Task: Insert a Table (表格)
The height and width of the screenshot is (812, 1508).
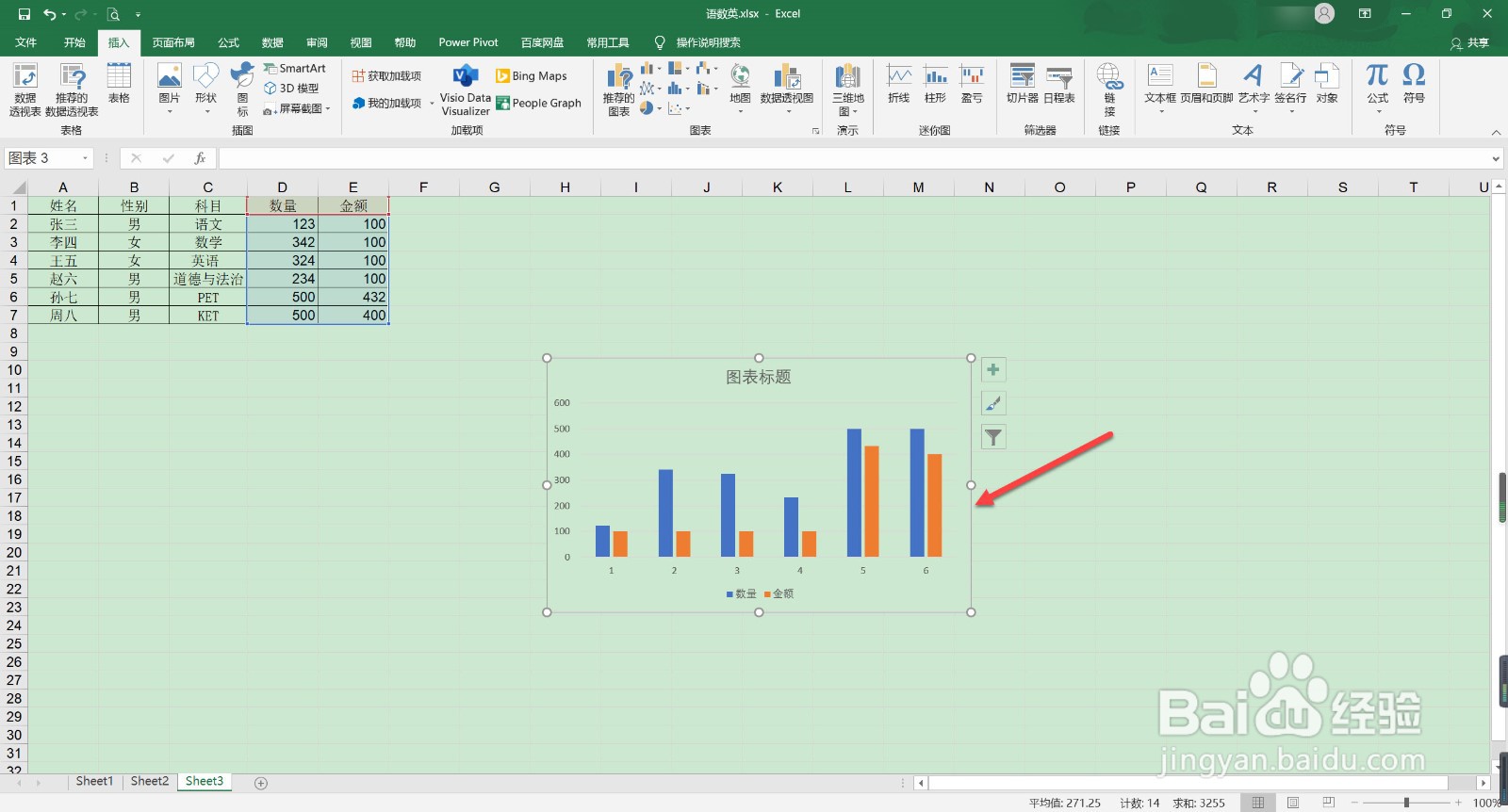Action: tap(119, 83)
